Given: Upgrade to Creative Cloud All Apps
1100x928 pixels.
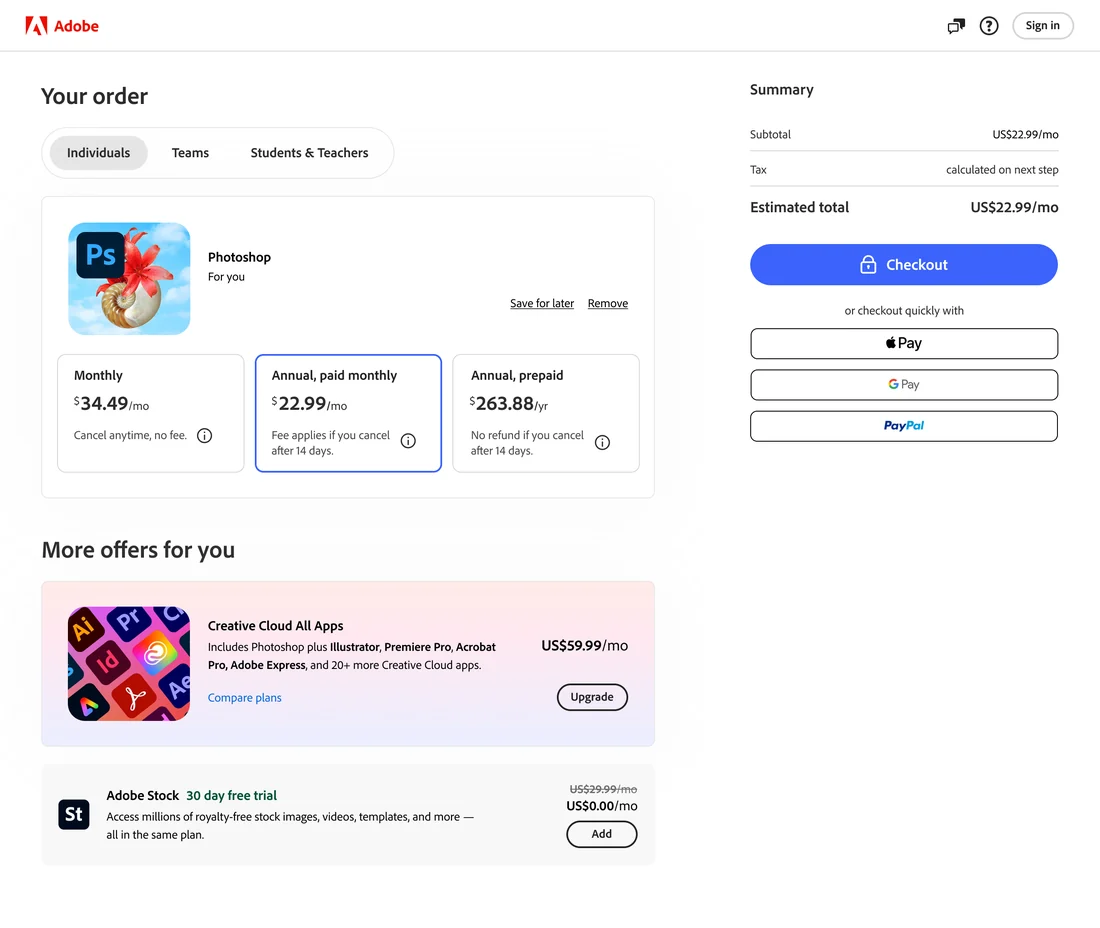Looking at the screenshot, I should click(592, 697).
